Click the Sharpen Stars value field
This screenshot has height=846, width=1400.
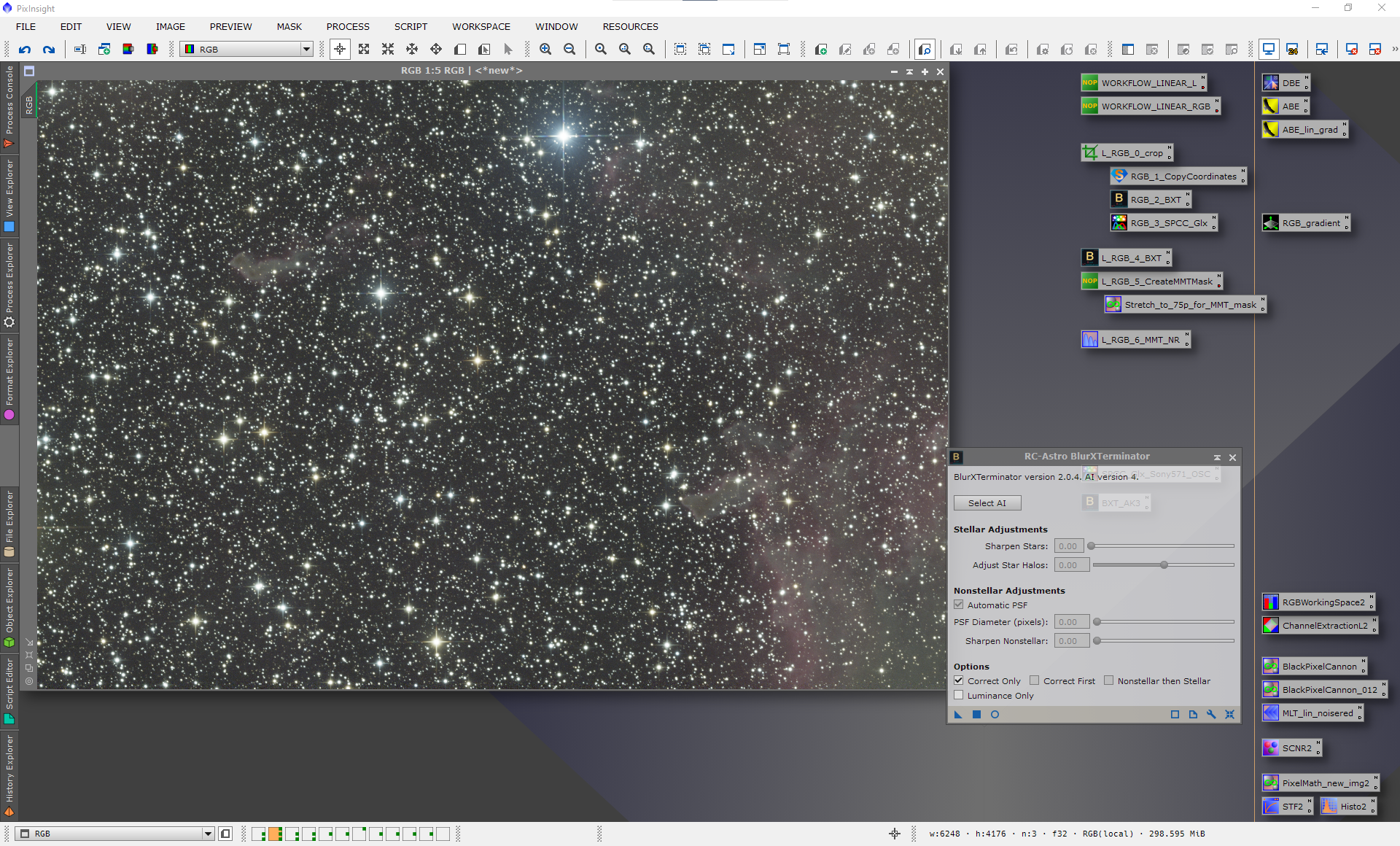click(1068, 546)
